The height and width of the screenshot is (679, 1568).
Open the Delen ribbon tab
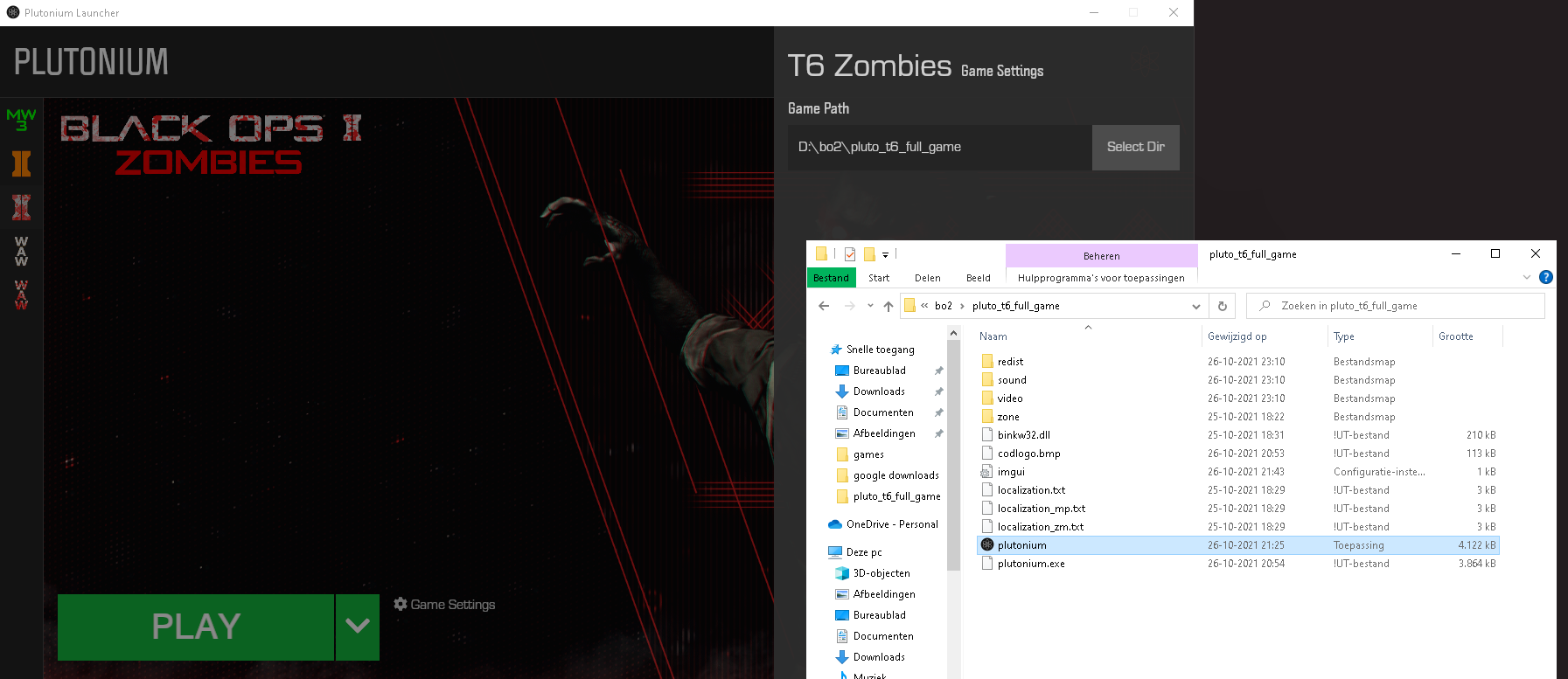tap(928, 278)
